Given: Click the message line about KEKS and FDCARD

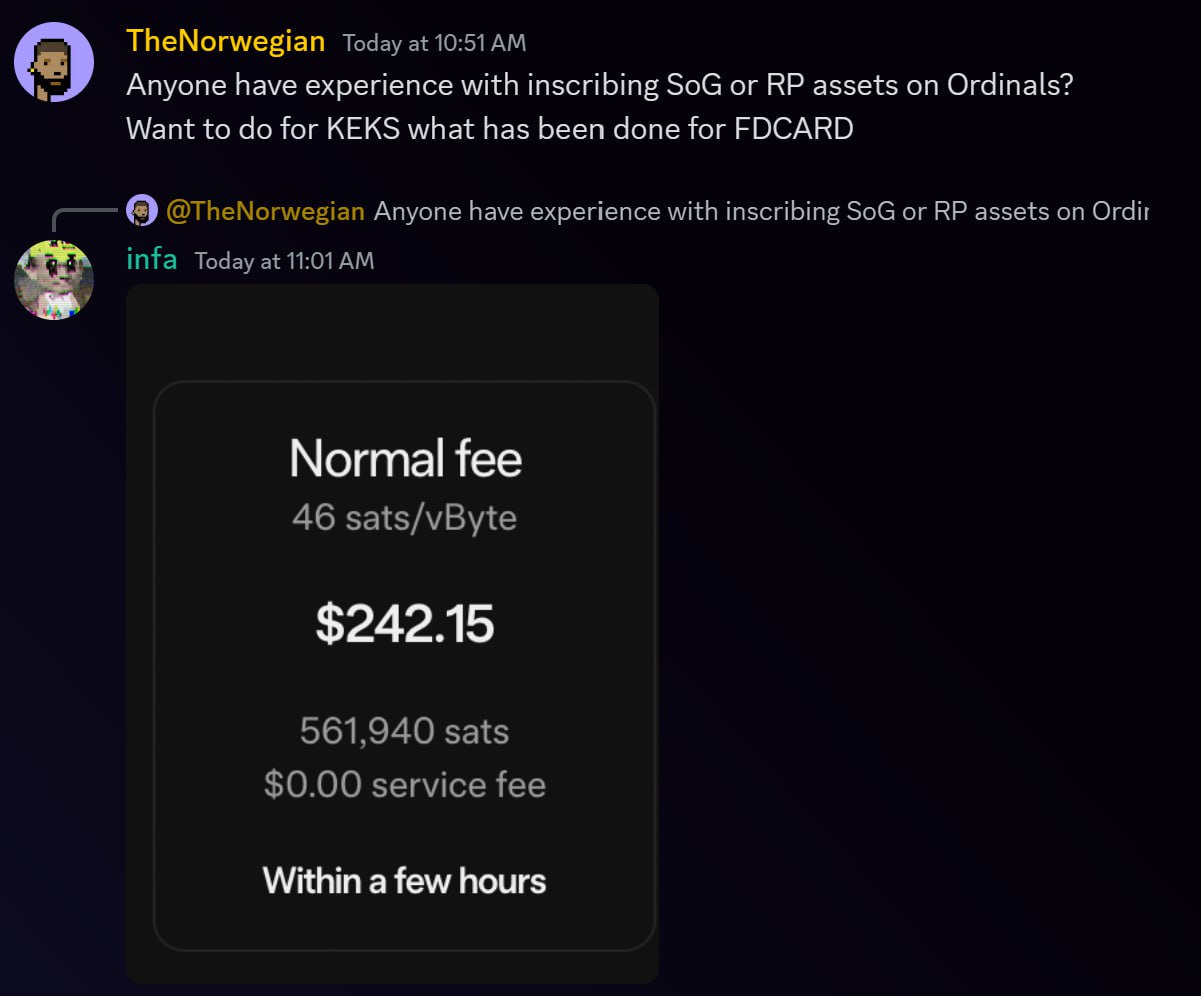Looking at the screenshot, I should [490, 129].
